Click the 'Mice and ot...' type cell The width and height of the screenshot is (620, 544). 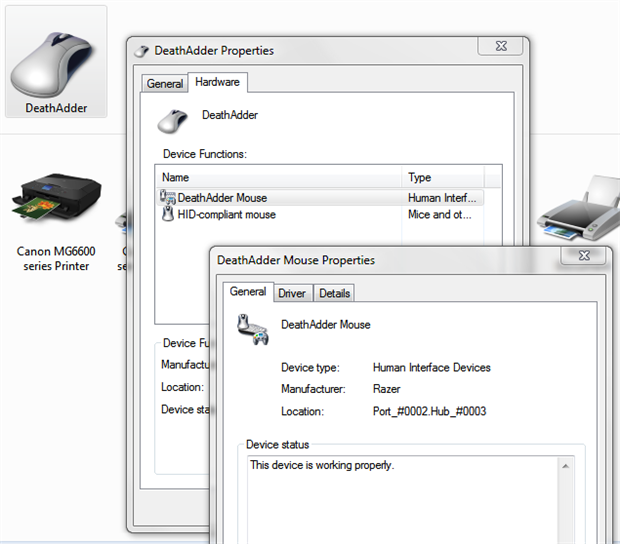coord(440,214)
